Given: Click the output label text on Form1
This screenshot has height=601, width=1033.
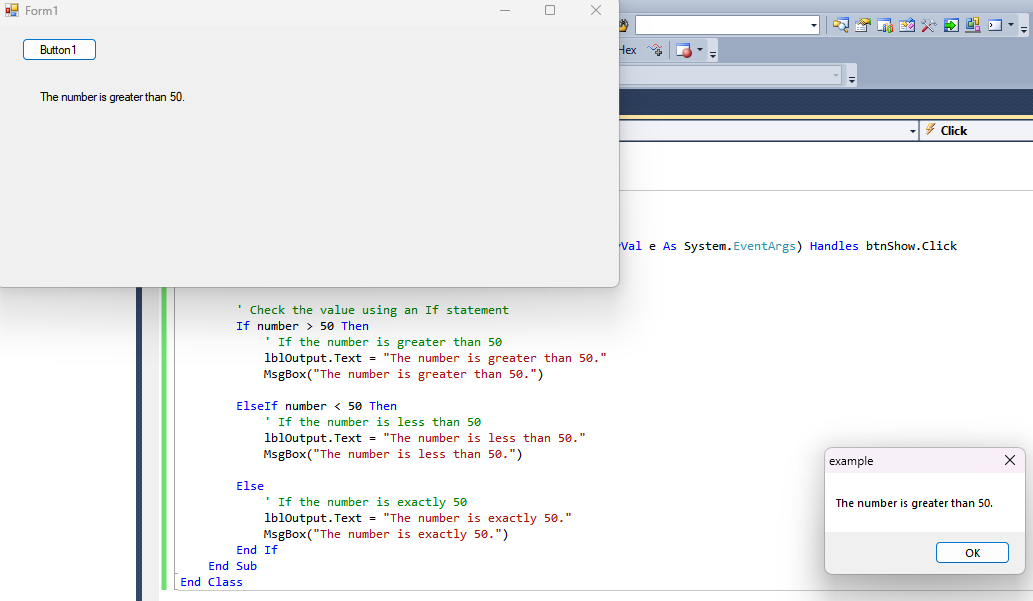Looking at the screenshot, I should coord(112,97).
